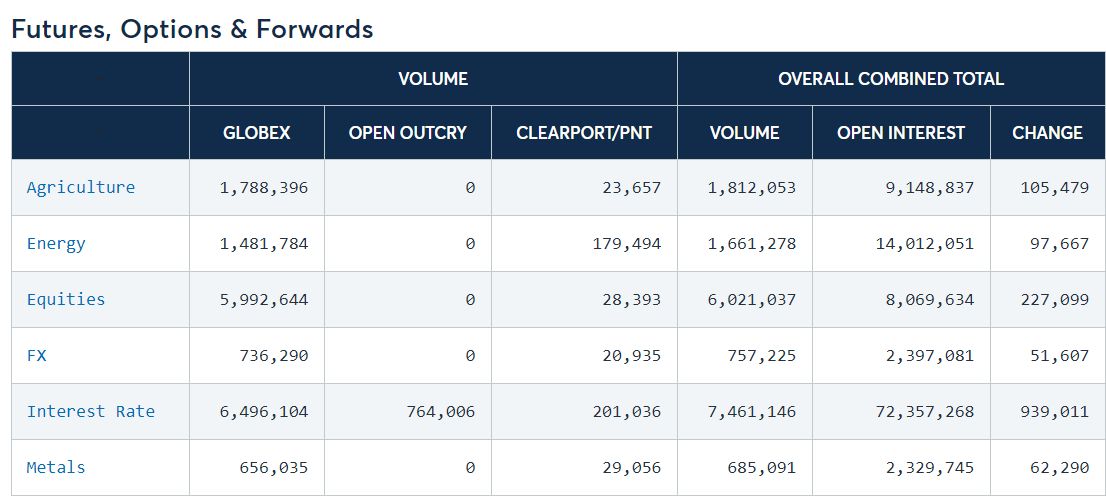The image size is (1106, 496).
Task: Select Equities Globex value 5,992,644
Action: coord(264,300)
